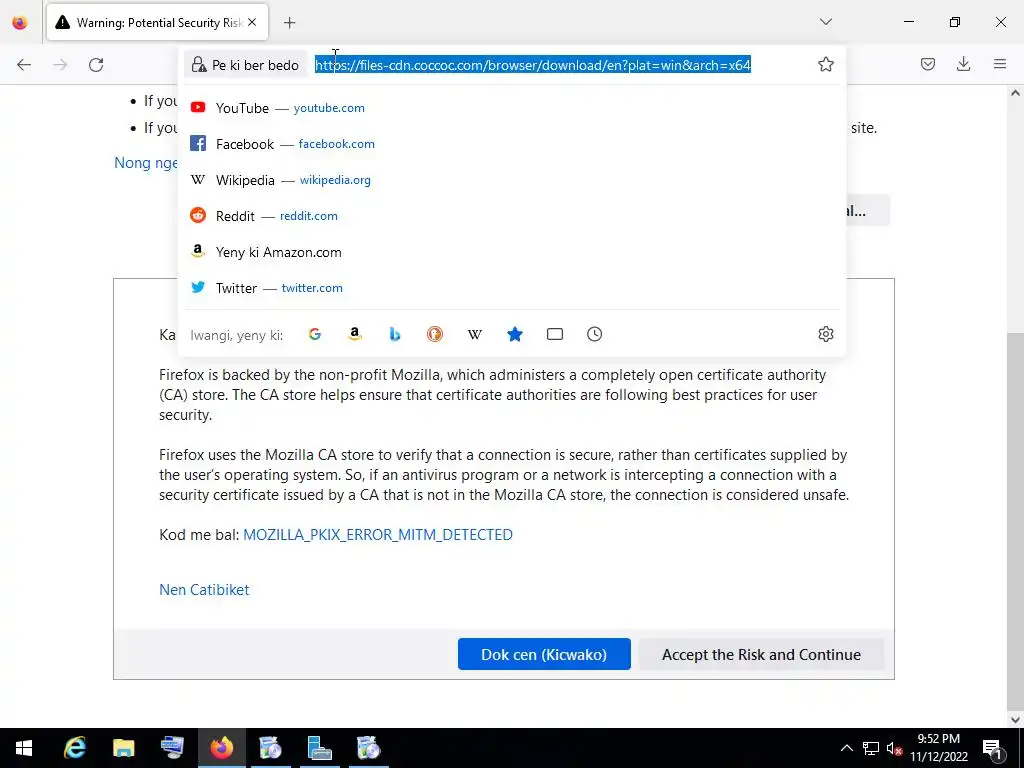
Task: Select the Twitter suggestion
Action: click(511, 288)
